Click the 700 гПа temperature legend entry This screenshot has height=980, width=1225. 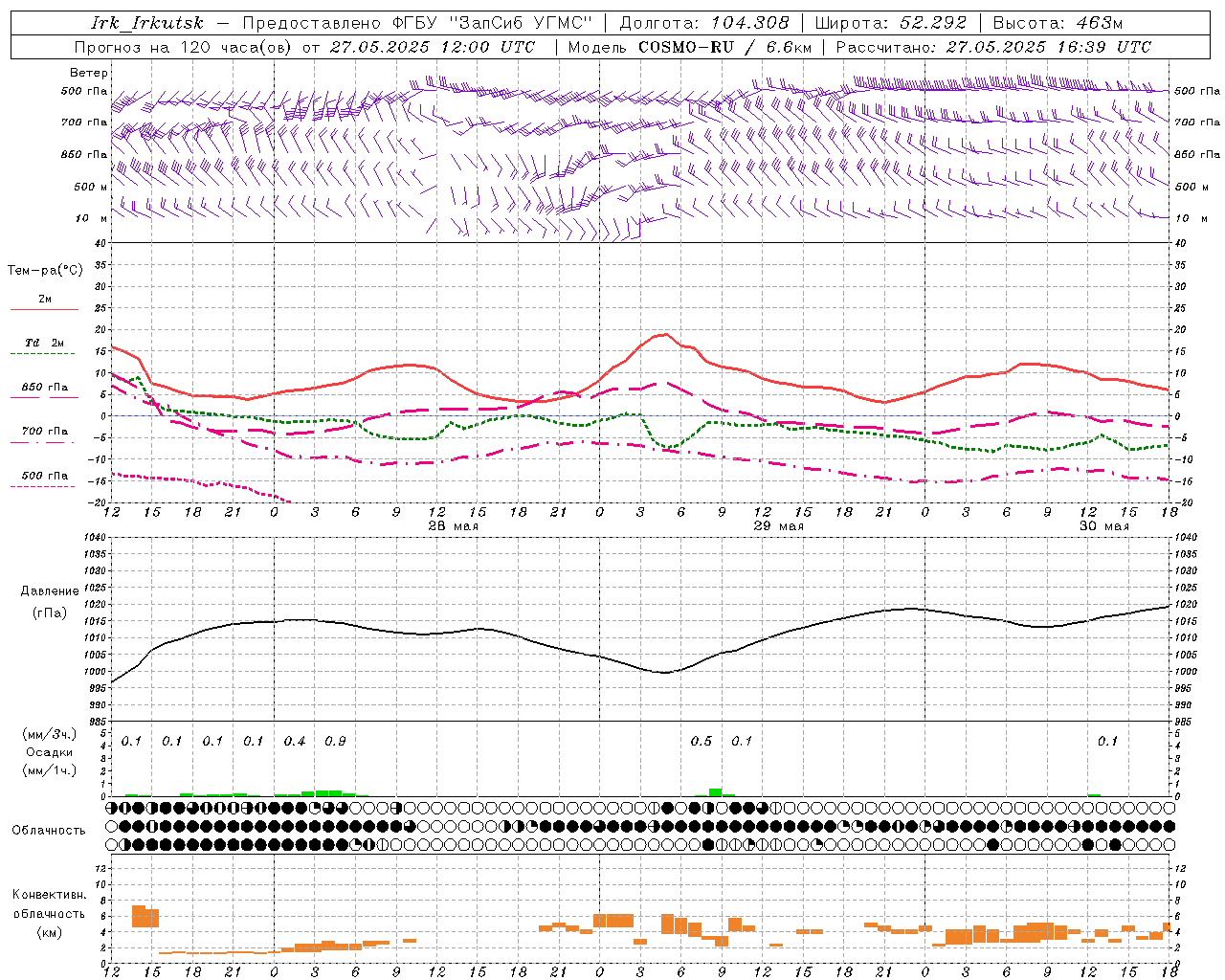click(45, 432)
